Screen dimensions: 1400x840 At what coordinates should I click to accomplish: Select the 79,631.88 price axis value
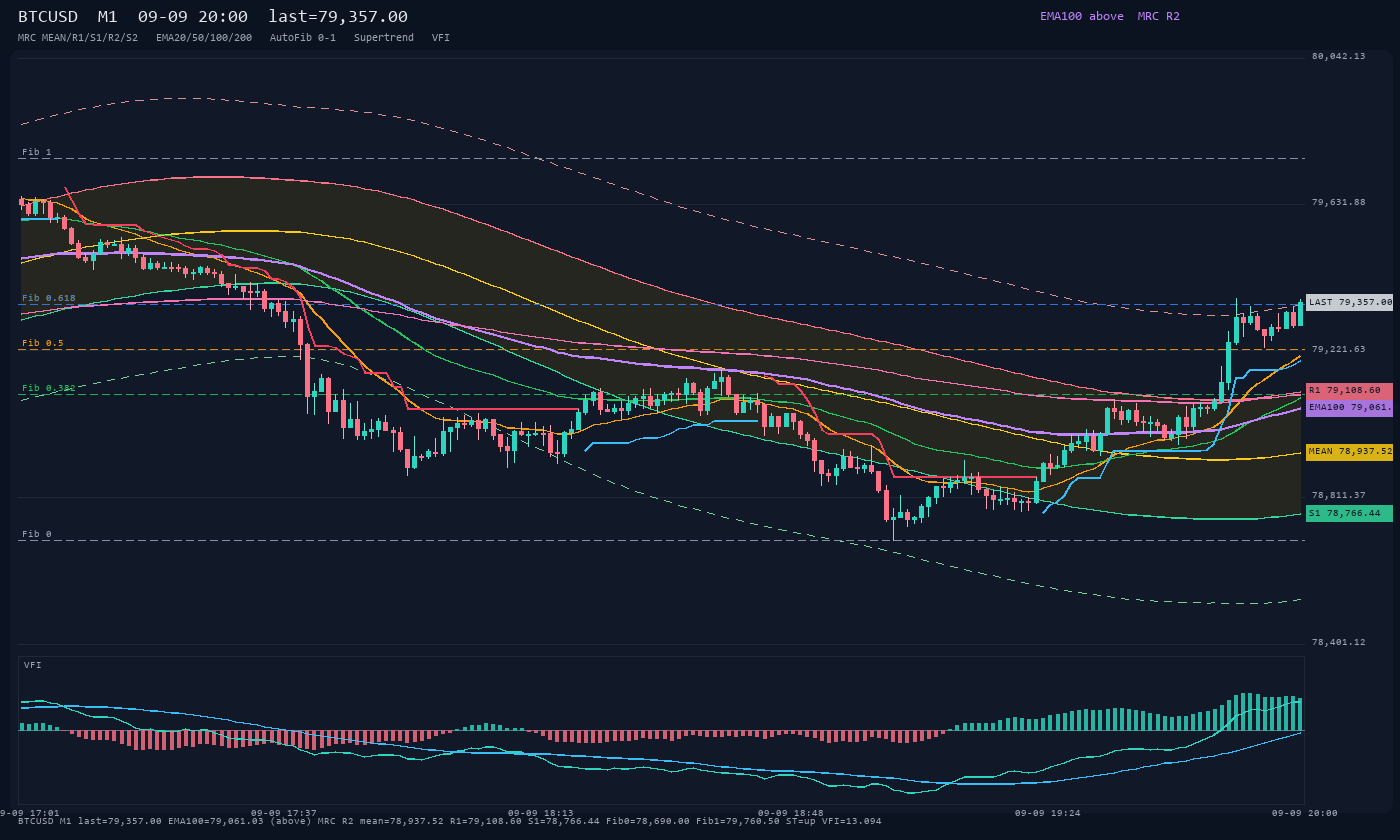[1338, 202]
